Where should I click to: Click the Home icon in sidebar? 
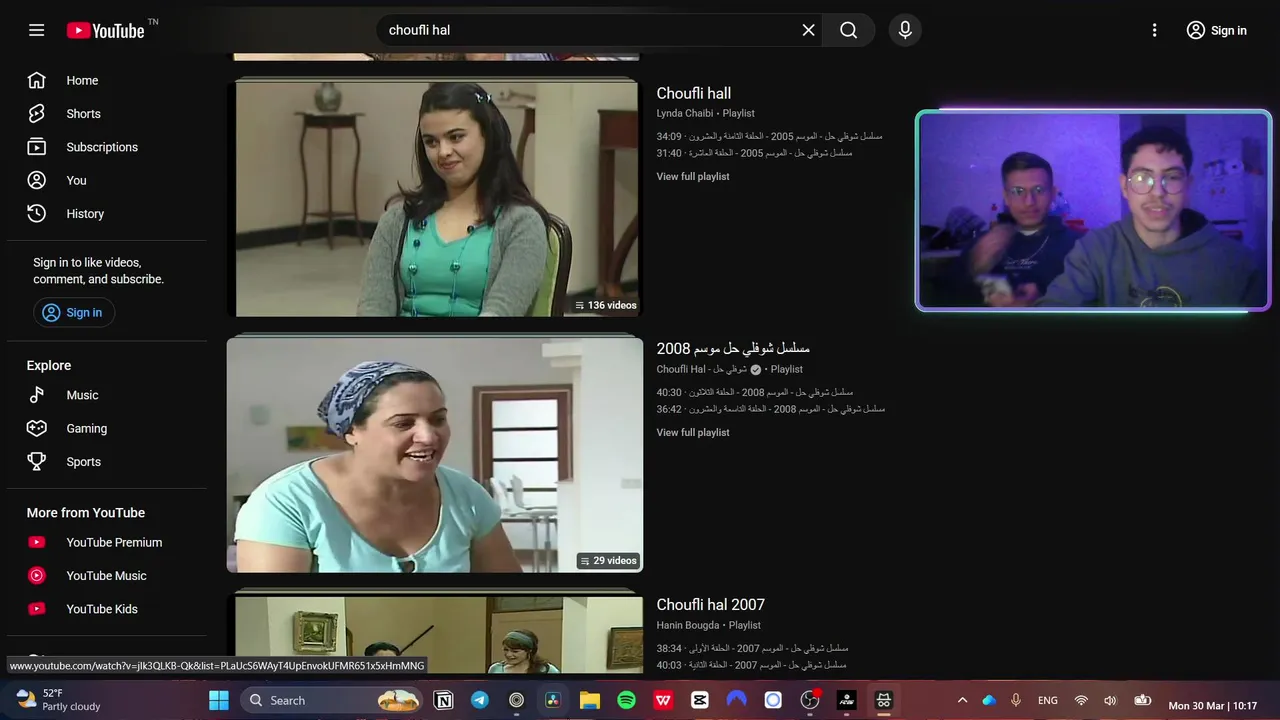pos(37,80)
